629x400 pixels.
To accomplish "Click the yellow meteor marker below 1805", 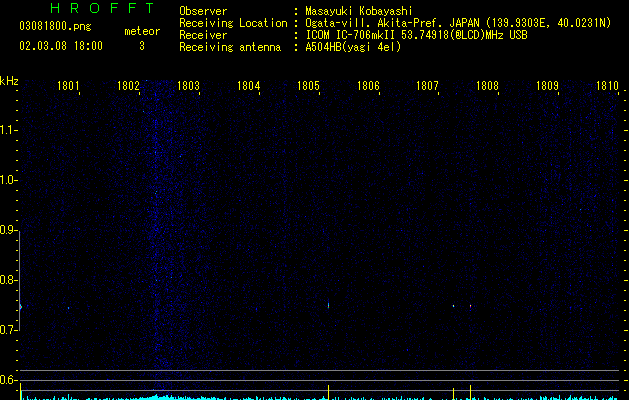I will 329,392.
